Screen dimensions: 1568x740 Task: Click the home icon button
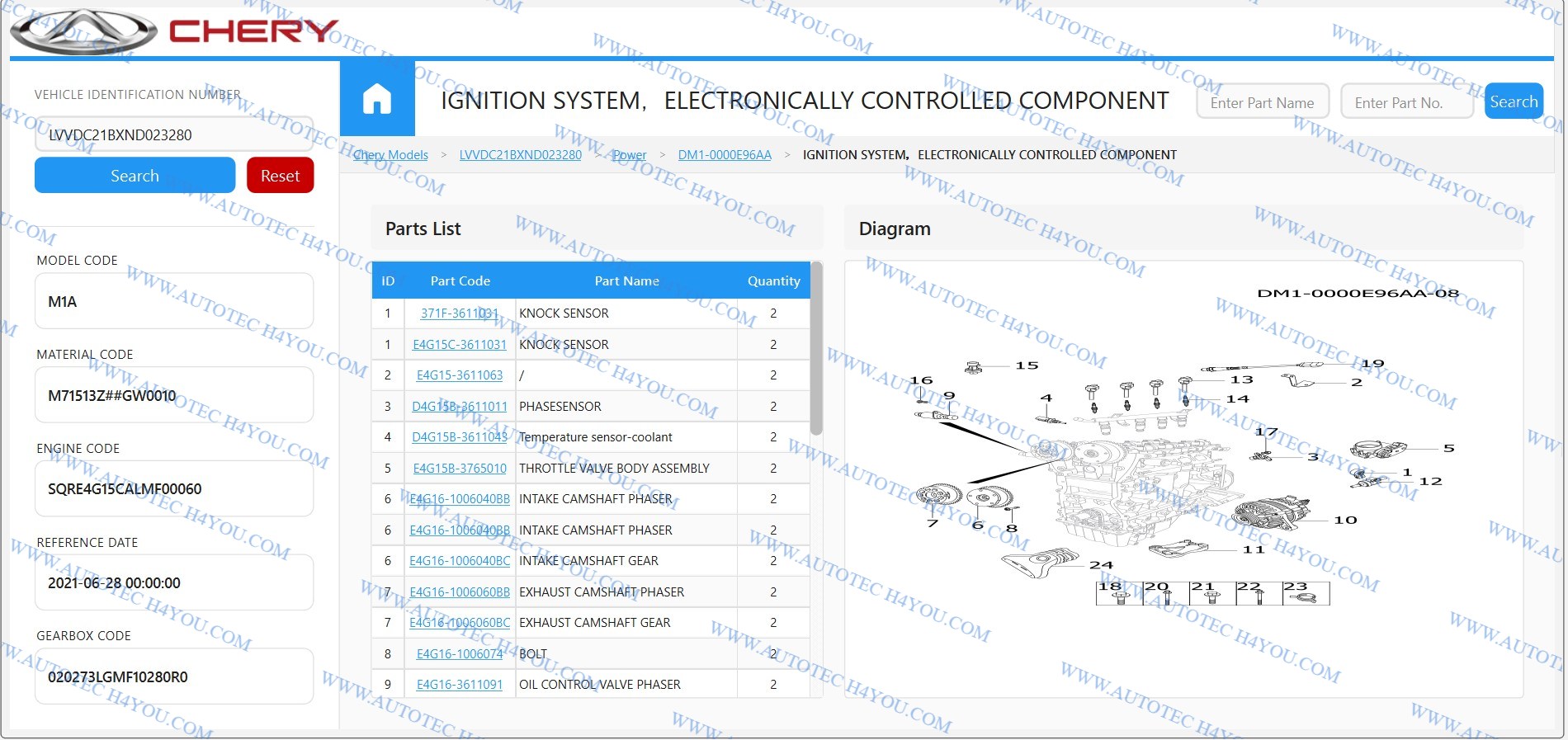[x=377, y=99]
